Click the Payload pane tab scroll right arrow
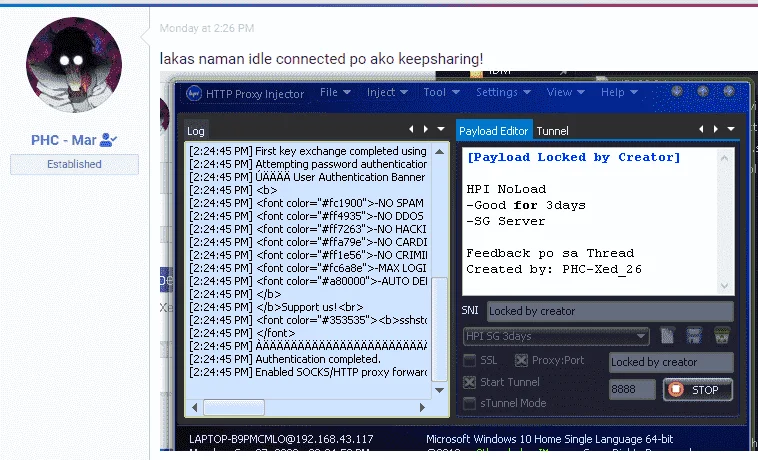Viewport: 758px width, 460px height. (x=716, y=129)
